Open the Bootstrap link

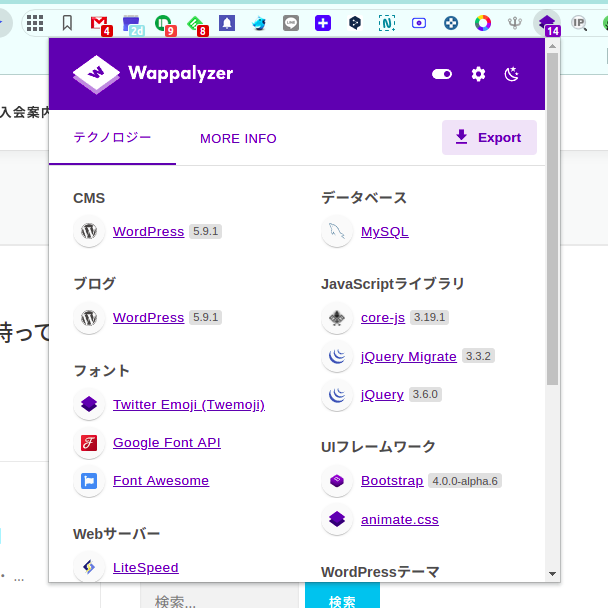pyautogui.click(x=392, y=481)
